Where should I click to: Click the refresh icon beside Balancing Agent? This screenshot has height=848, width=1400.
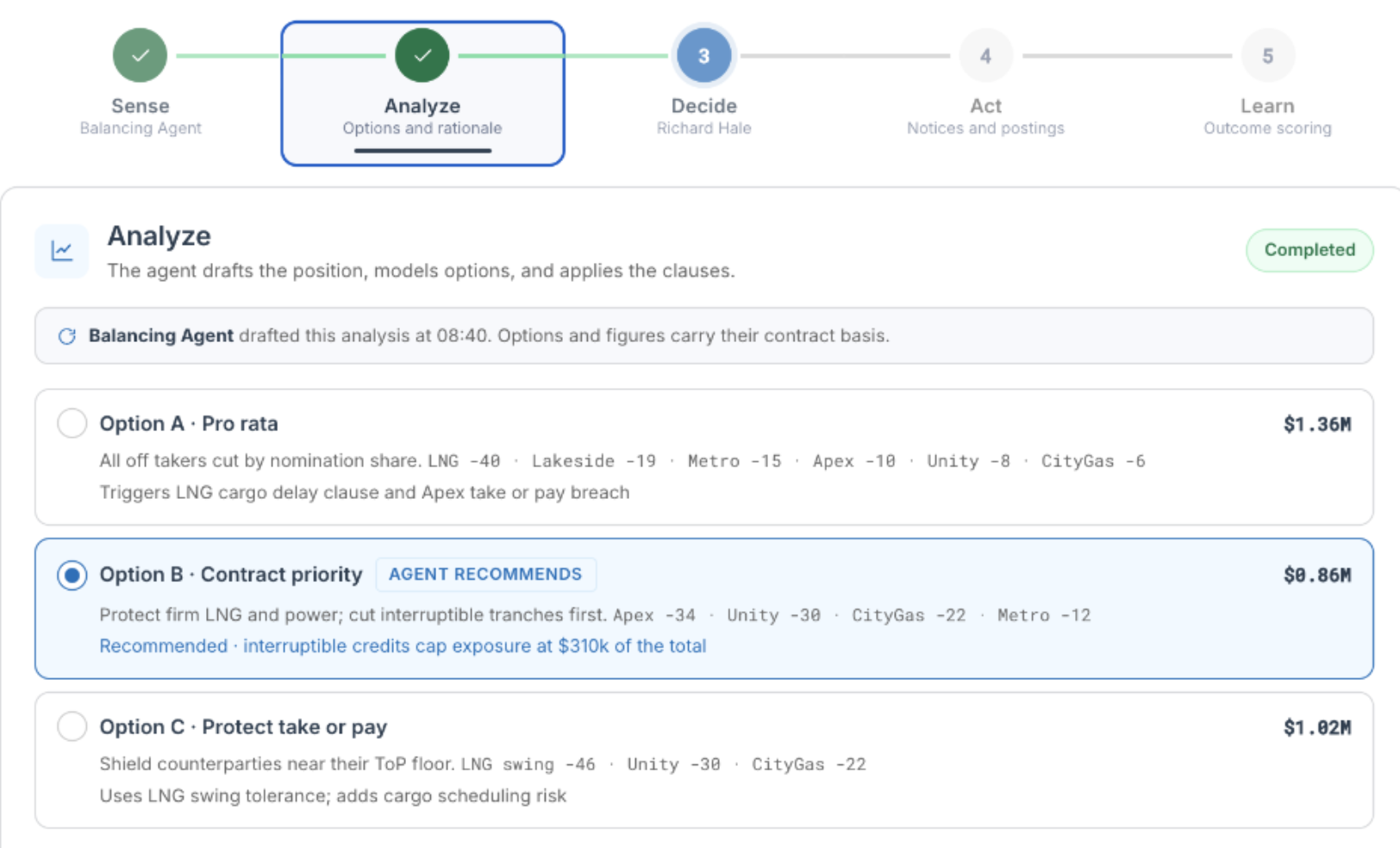pos(66,336)
